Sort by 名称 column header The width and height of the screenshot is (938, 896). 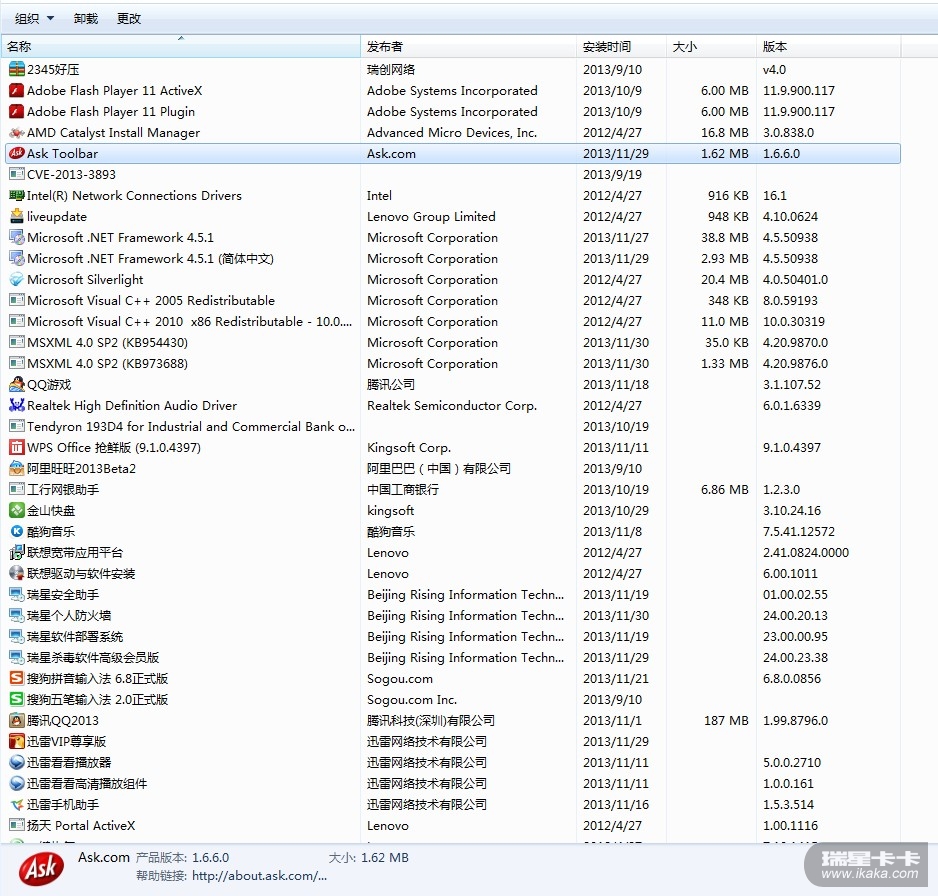pos(181,46)
